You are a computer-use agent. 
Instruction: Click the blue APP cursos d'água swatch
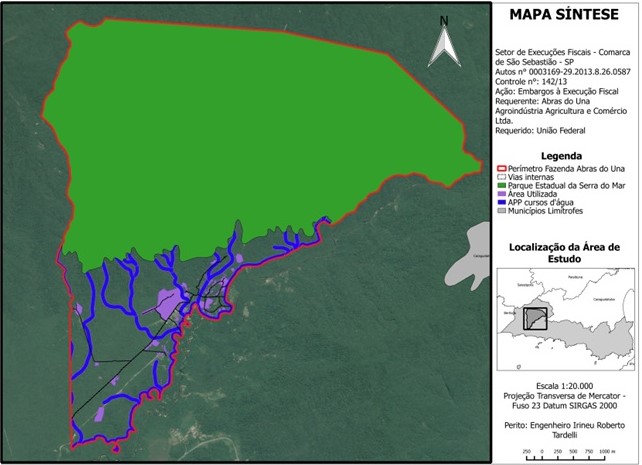pos(502,203)
